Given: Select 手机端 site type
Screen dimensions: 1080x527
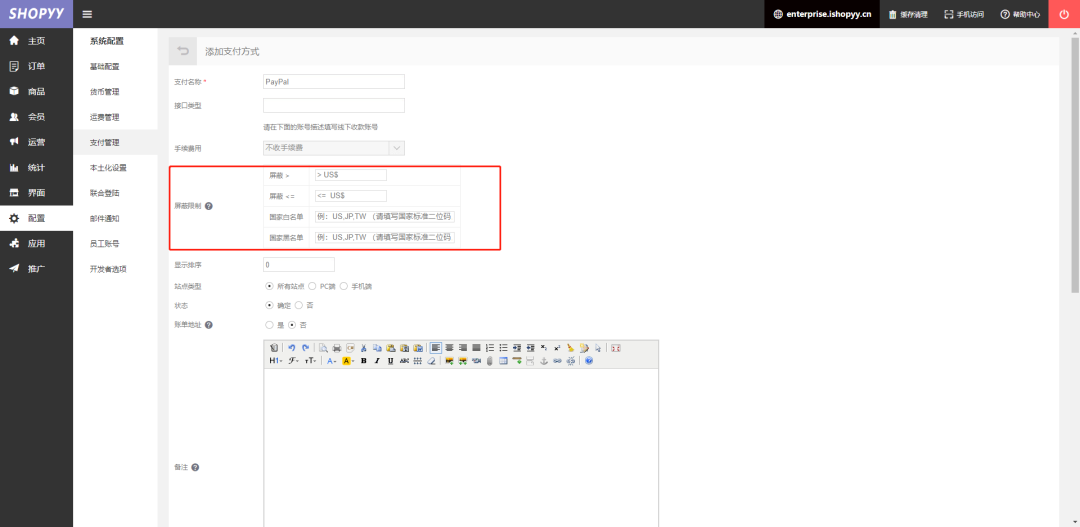Looking at the screenshot, I should [x=344, y=286].
